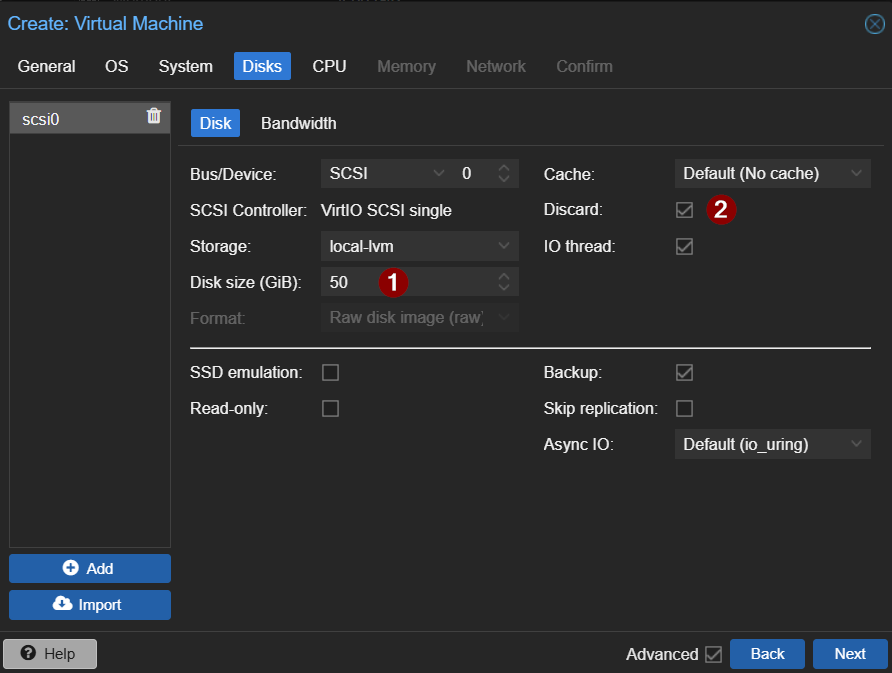
Task: Disable the IO thread option
Action: click(x=684, y=246)
